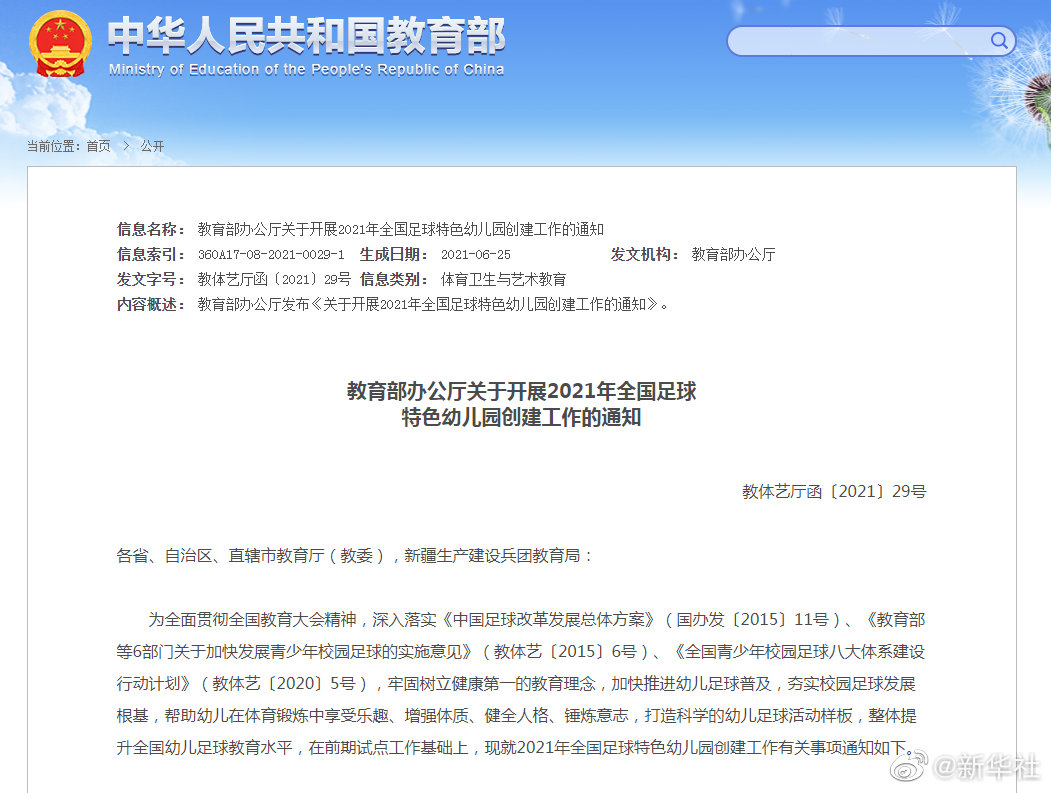Click the generation date 2021-06-25
Viewport: 1051px width, 793px height.
click(x=475, y=254)
